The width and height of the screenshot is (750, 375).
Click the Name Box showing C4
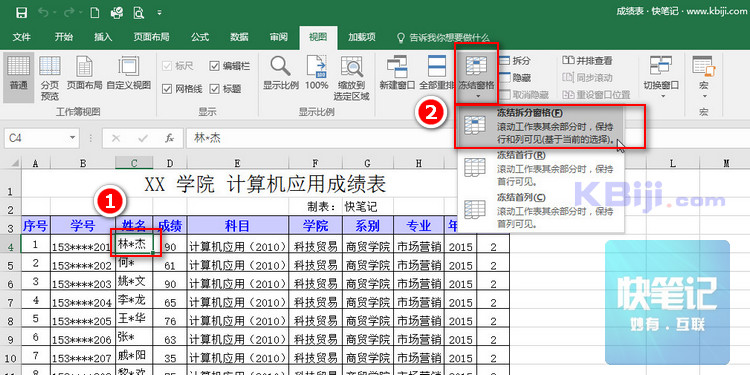click(x=35, y=138)
